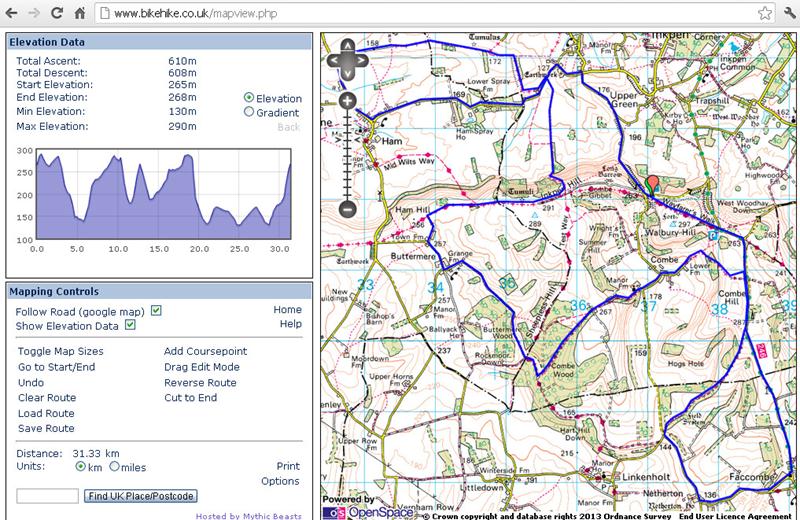This screenshot has width=800, height=520.
Task: Click the green route start marker
Action: tap(653, 184)
